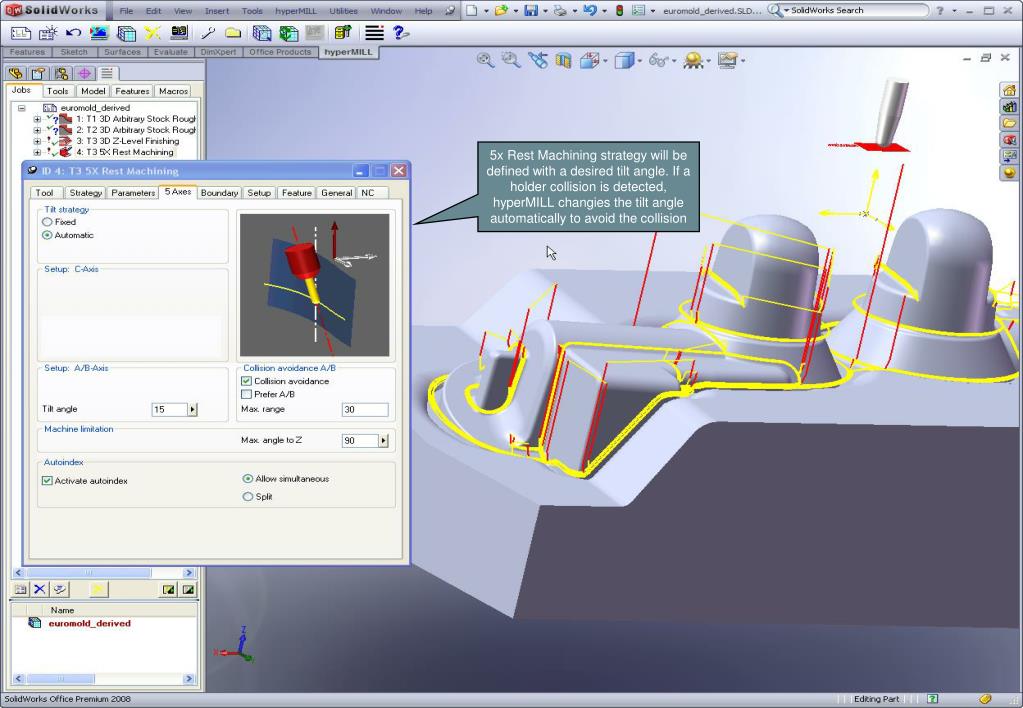Switch to the Strategy tab in dialog
This screenshot has height=708, width=1023.
(x=85, y=192)
